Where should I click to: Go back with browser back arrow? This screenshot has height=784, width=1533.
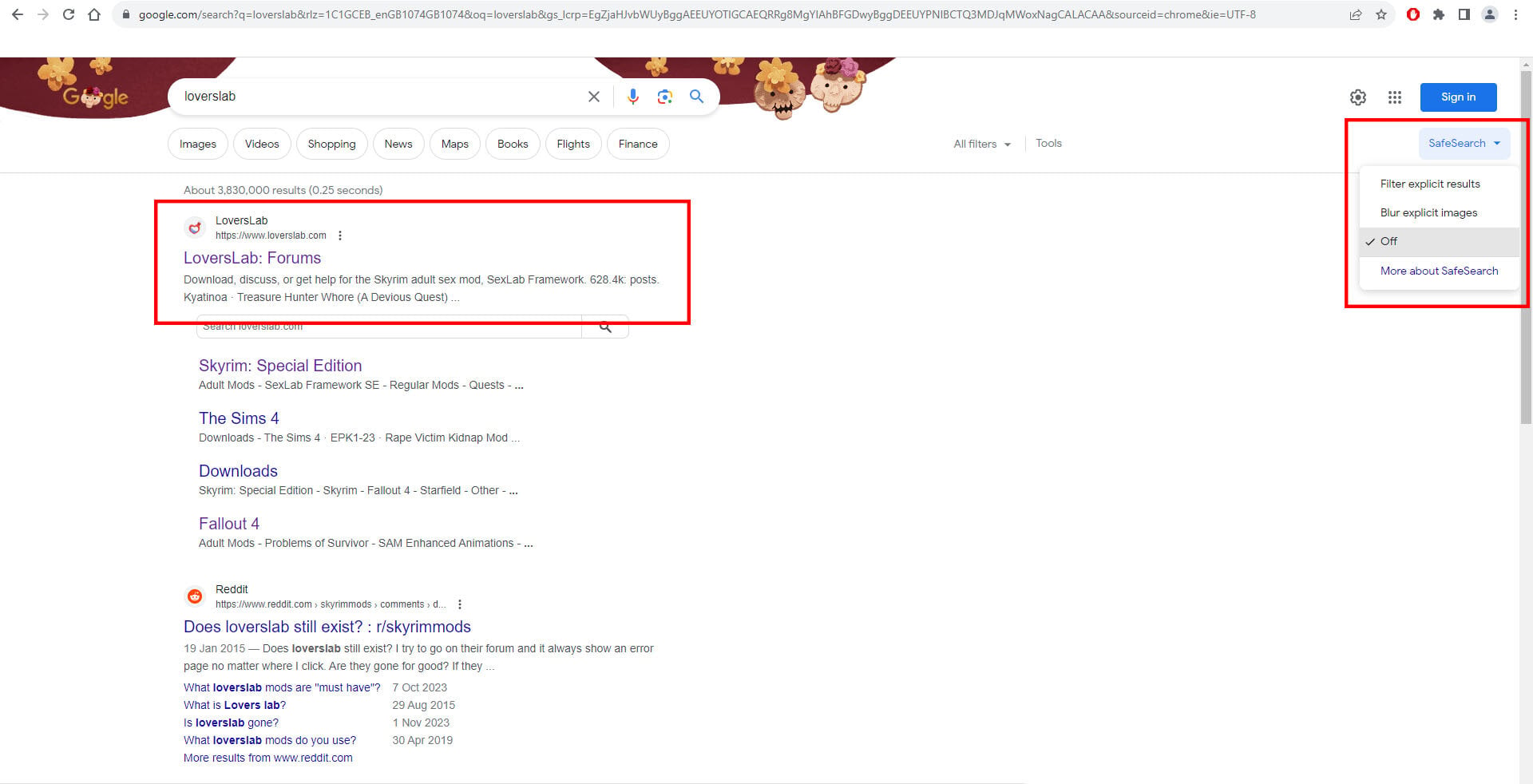pyautogui.click(x=17, y=14)
